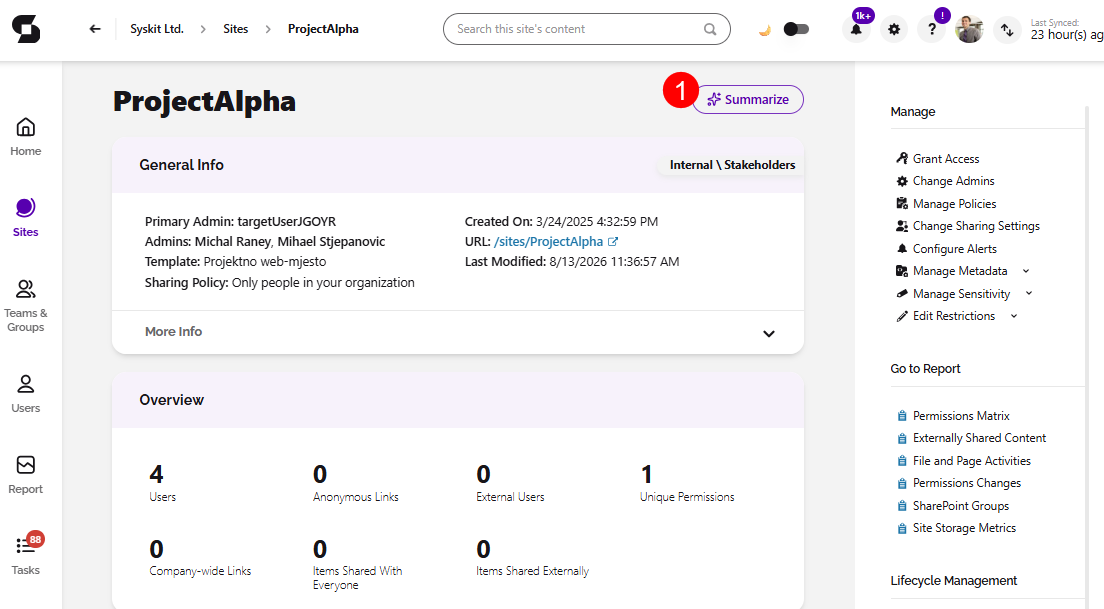
Task: Open File and Page Activities report
Action: (964, 460)
